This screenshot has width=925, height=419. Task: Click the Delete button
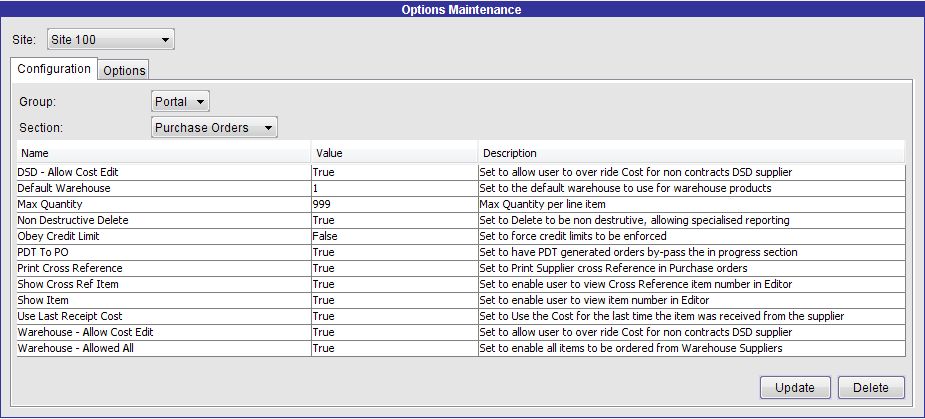[871, 388]
